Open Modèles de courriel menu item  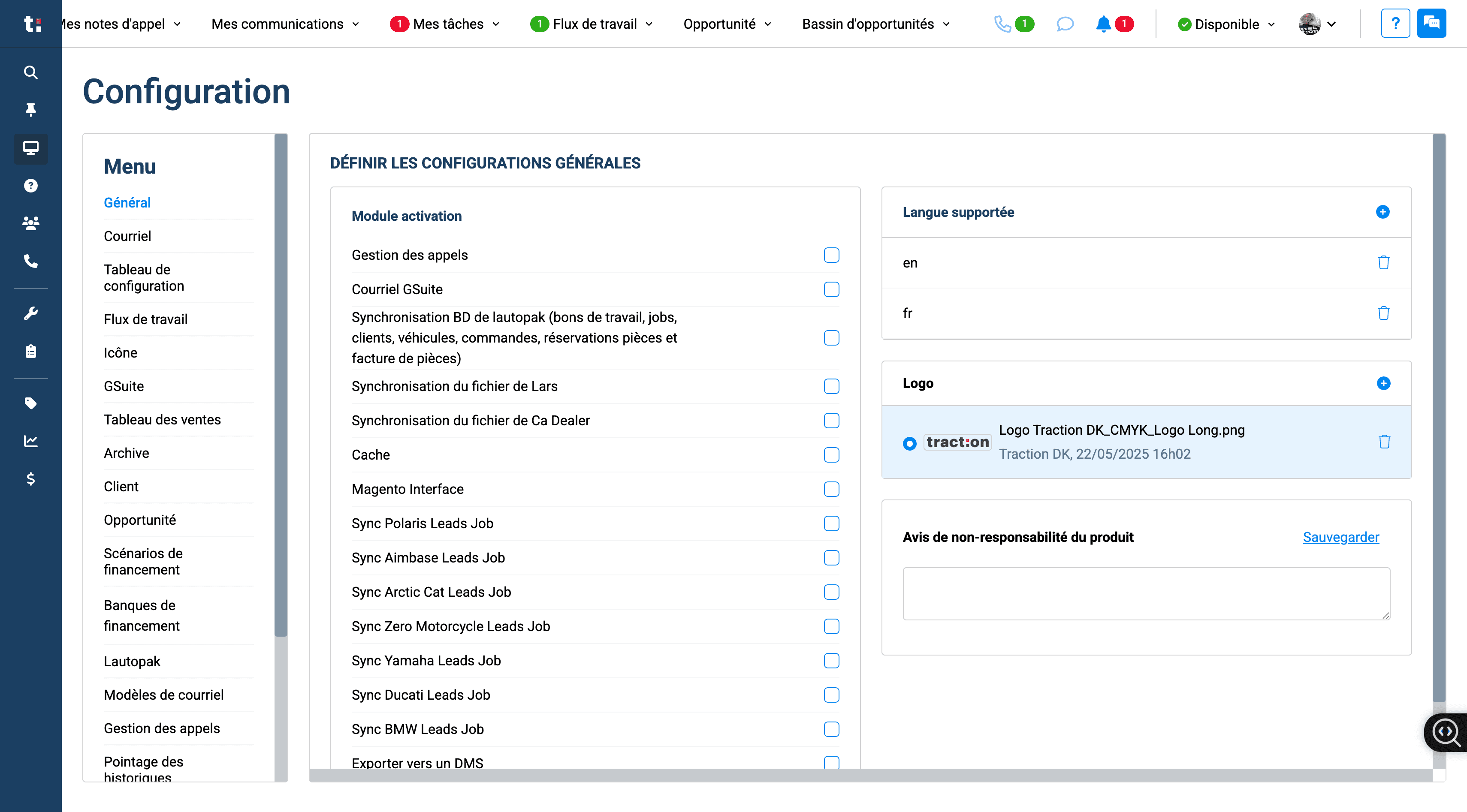click(163, 695)
